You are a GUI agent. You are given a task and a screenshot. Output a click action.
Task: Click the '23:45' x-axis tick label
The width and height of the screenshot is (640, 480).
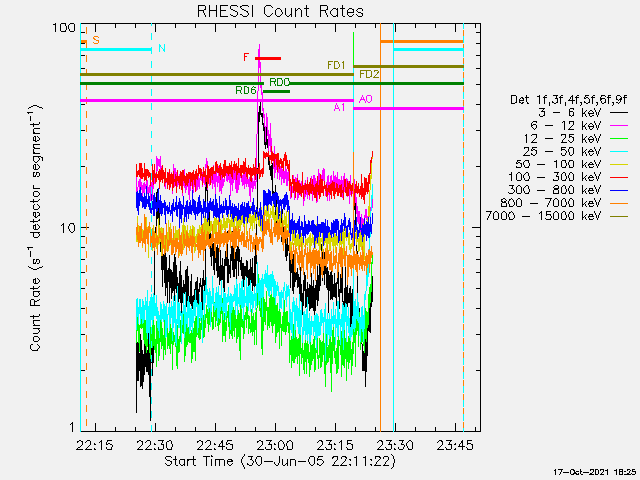[x=455, y=445]
